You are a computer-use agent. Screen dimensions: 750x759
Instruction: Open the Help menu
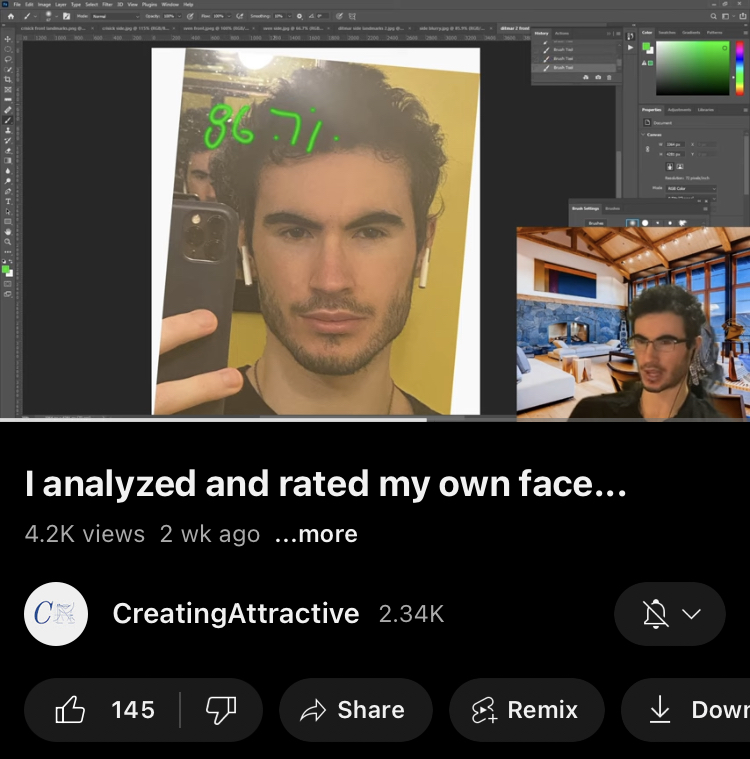188,4
